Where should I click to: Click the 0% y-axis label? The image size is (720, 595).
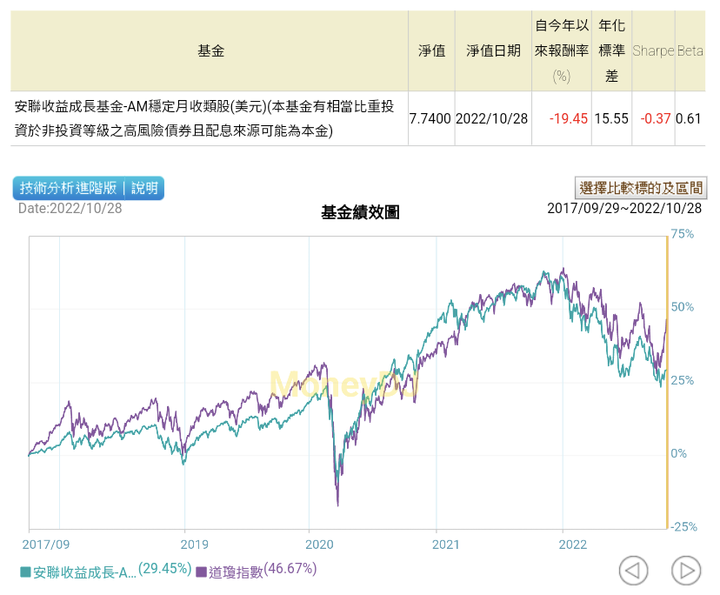[x=679, y=453]
